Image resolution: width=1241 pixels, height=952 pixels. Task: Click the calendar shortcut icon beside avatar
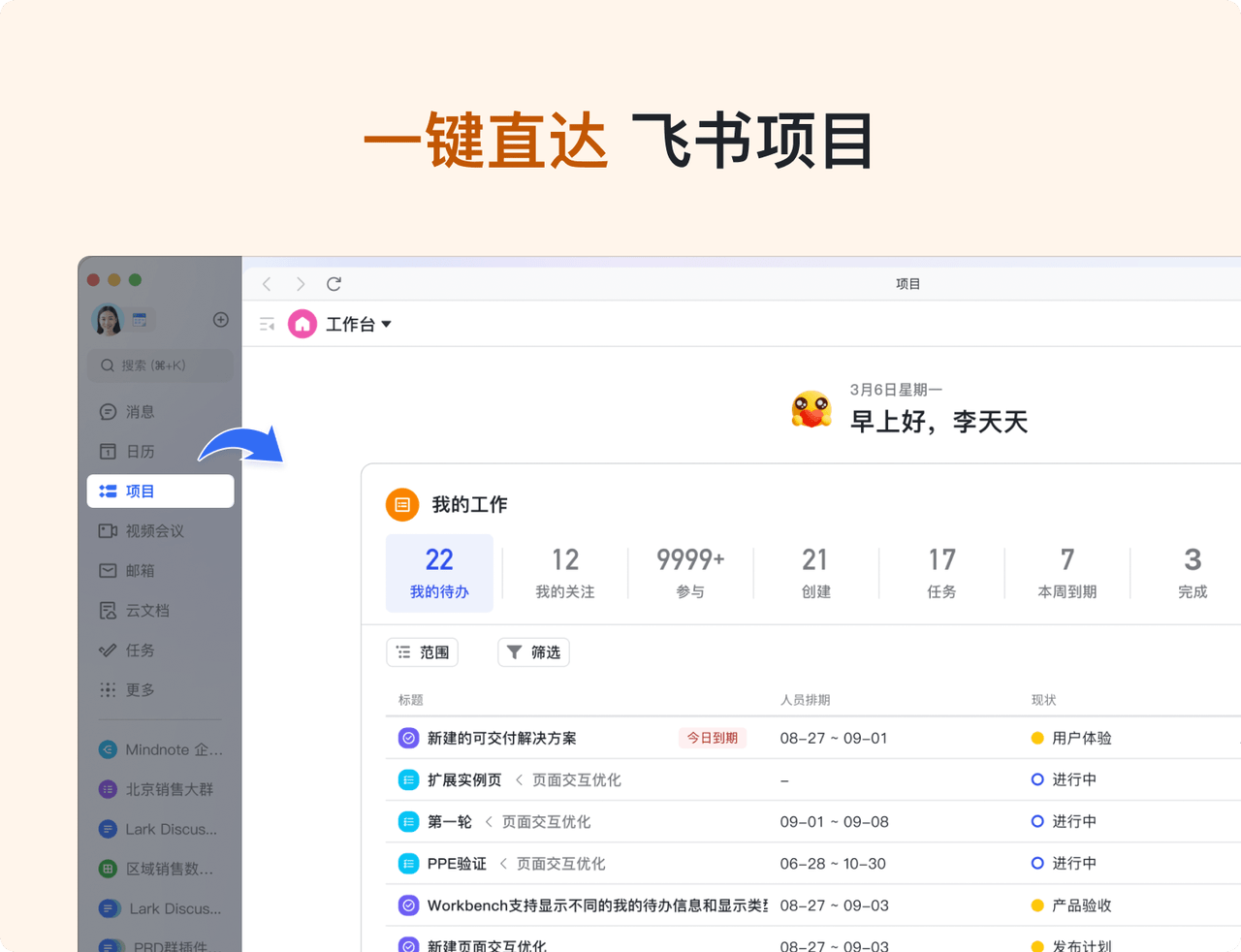coord(140,320)
